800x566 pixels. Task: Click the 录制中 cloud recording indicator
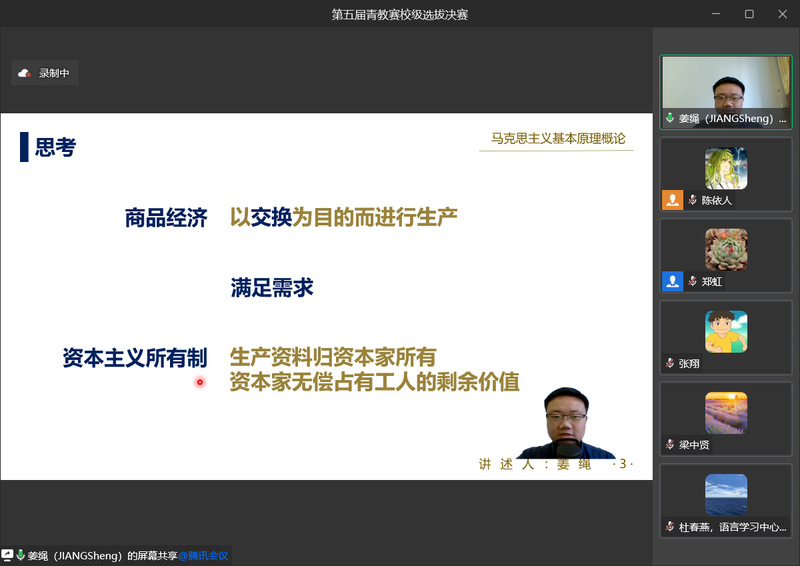[44, 73]
